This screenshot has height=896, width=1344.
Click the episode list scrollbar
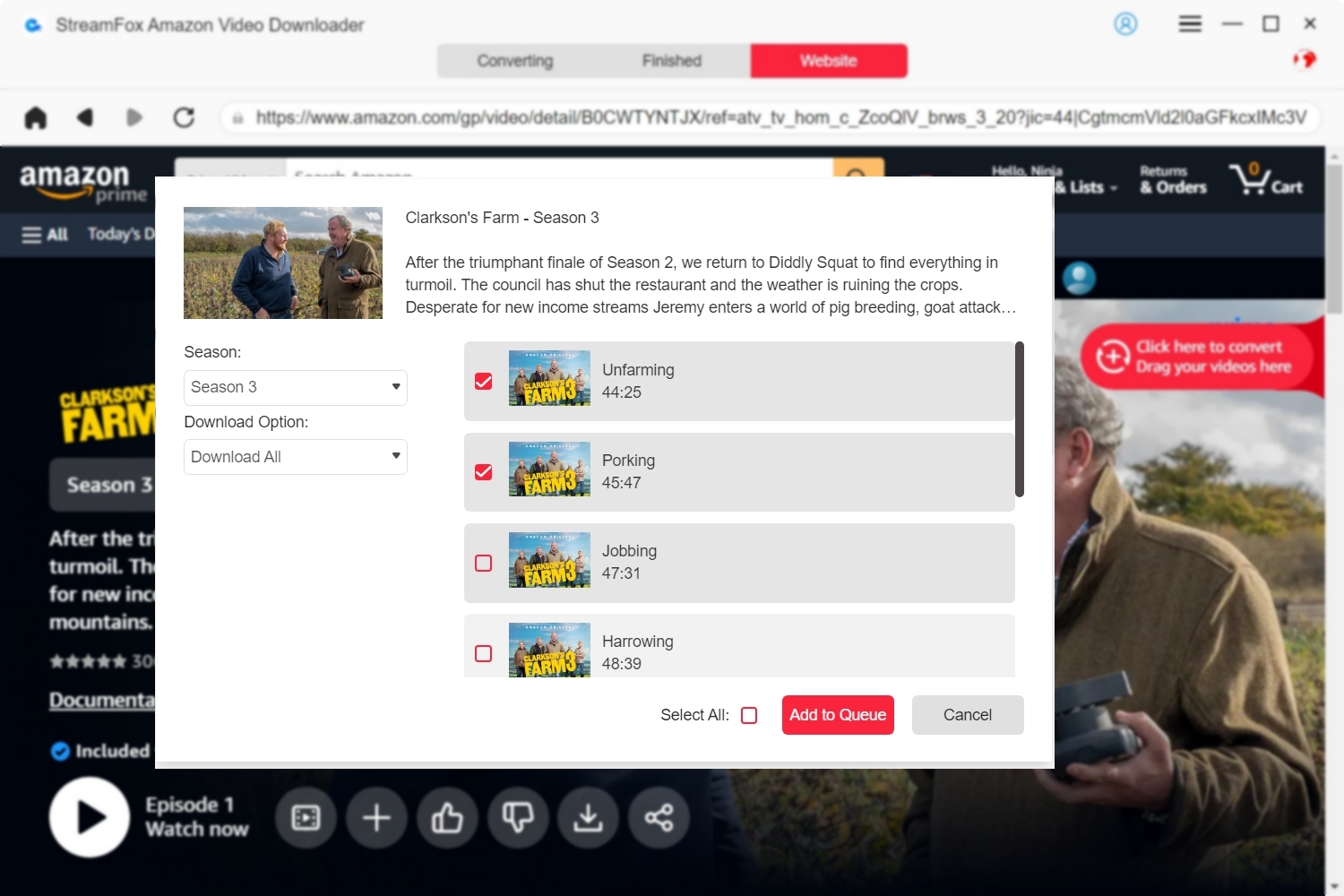[1020, 419]
